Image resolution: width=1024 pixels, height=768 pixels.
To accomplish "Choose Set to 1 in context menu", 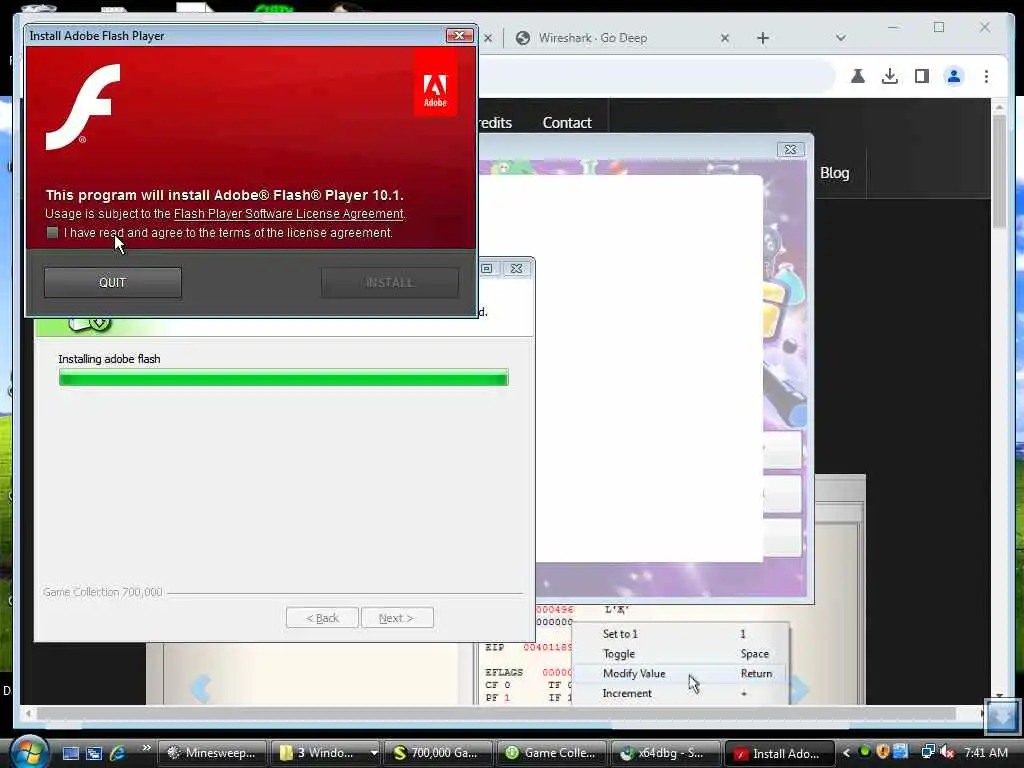I will [x=680, y=633].
